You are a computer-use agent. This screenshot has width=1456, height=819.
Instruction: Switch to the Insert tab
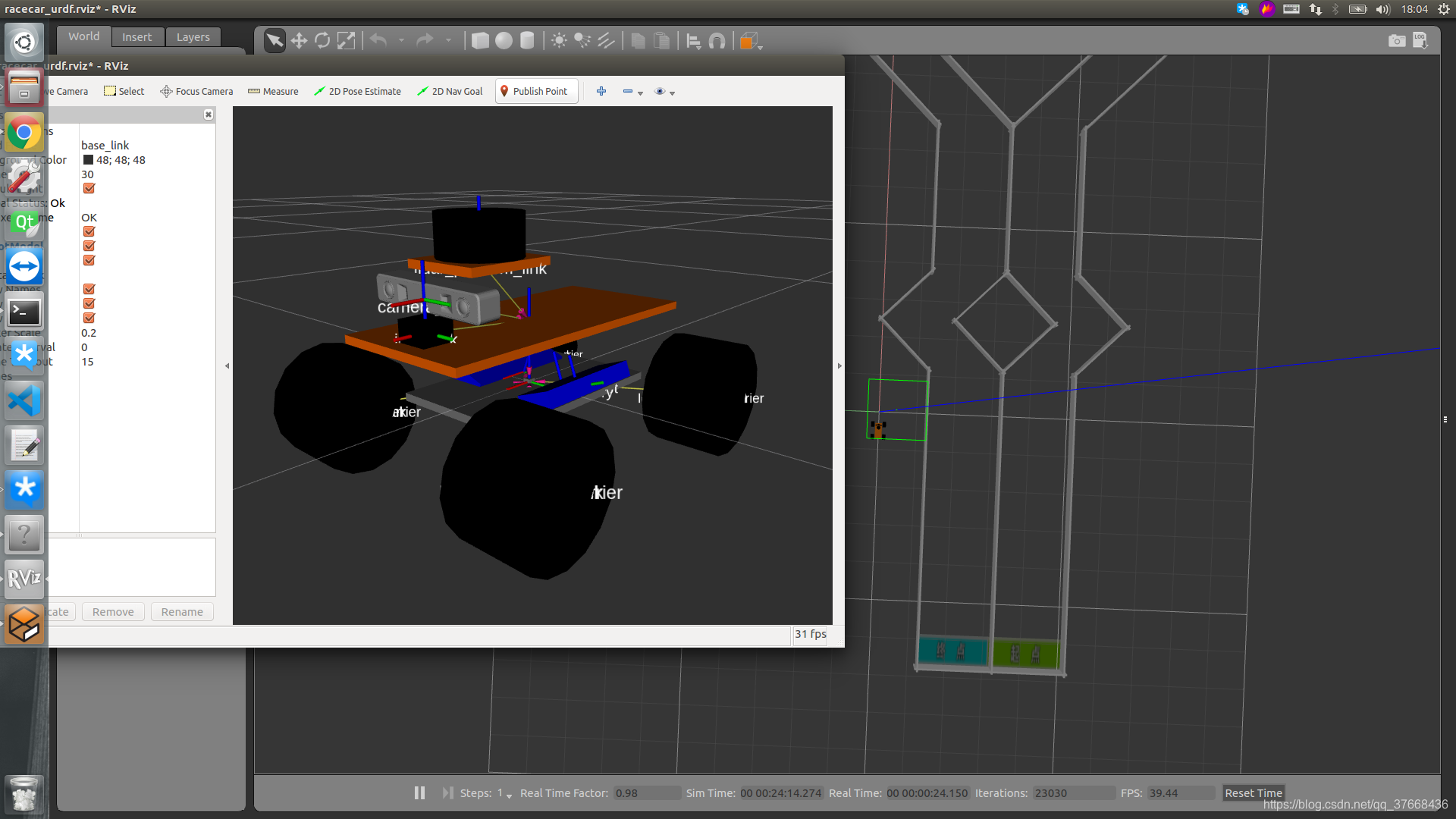(x=136, y=37)
